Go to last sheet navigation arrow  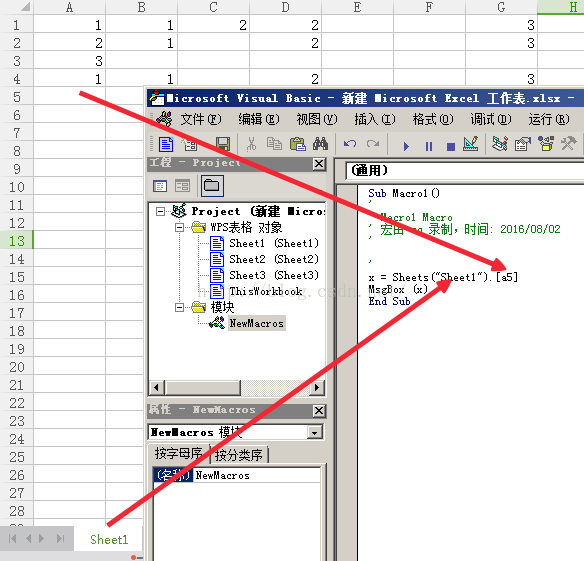60,539
